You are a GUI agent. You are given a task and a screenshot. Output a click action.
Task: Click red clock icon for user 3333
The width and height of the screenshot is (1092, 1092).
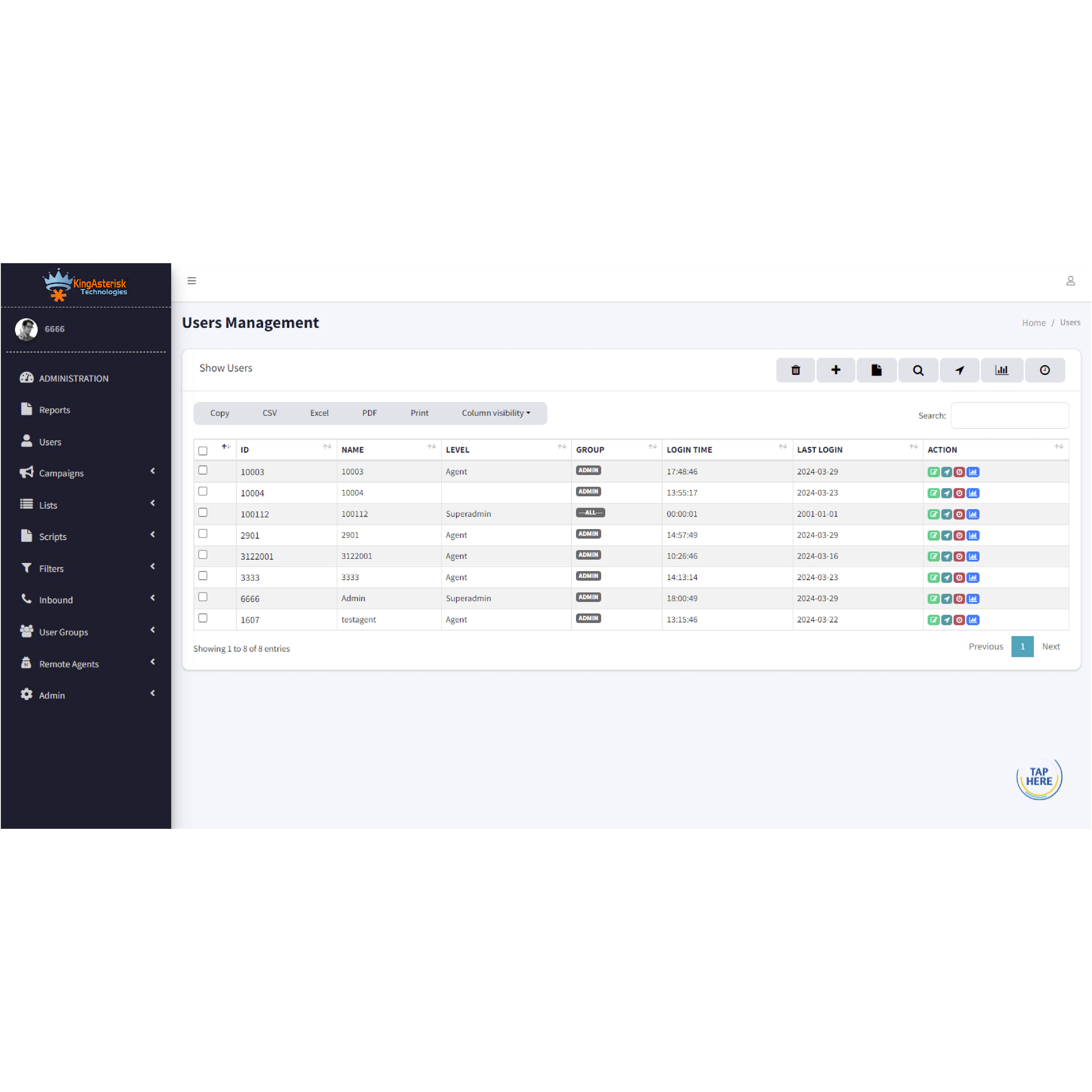959,578
